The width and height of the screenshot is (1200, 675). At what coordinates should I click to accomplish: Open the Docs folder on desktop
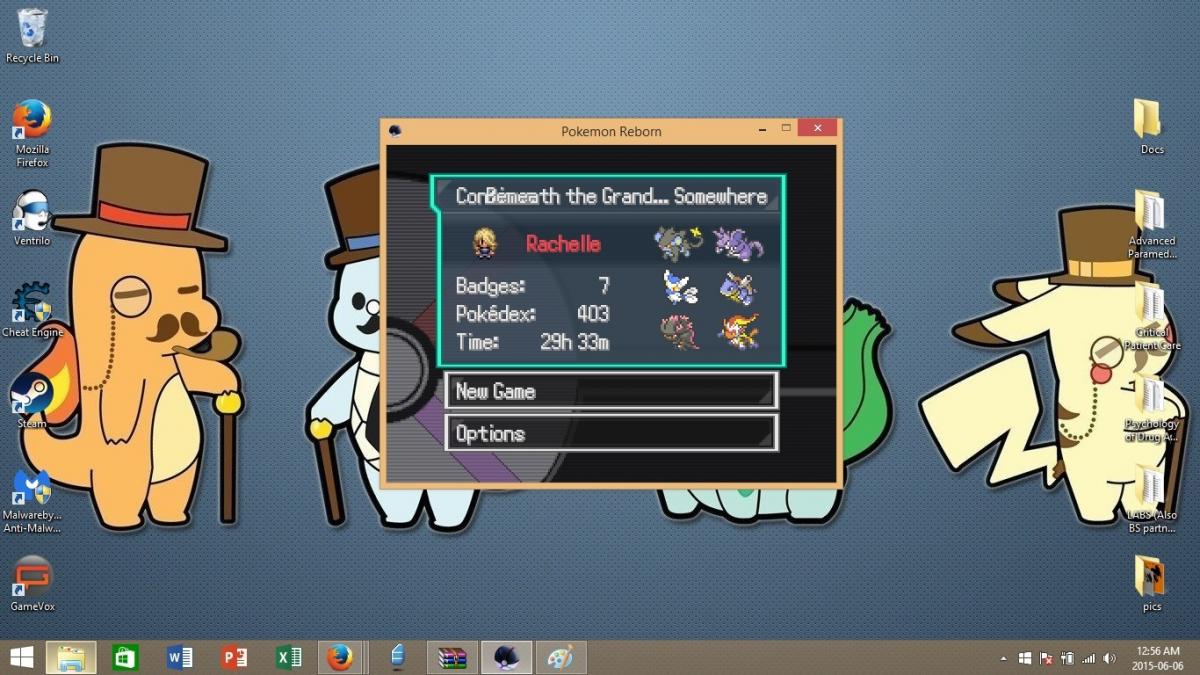[x=1151, y=120]
